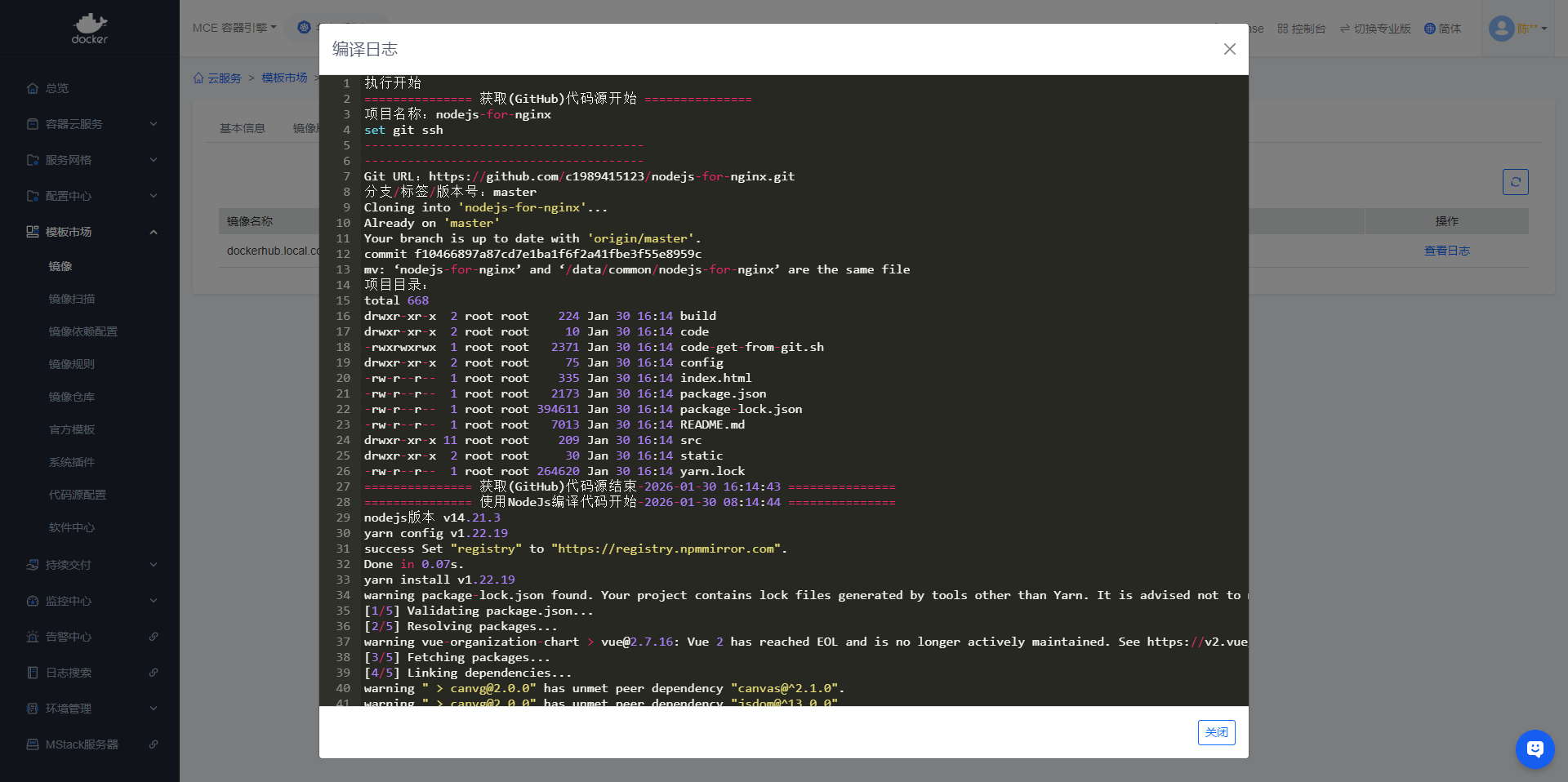Click the 总览 home icon
1568x782 pixels.
point(33,88)
